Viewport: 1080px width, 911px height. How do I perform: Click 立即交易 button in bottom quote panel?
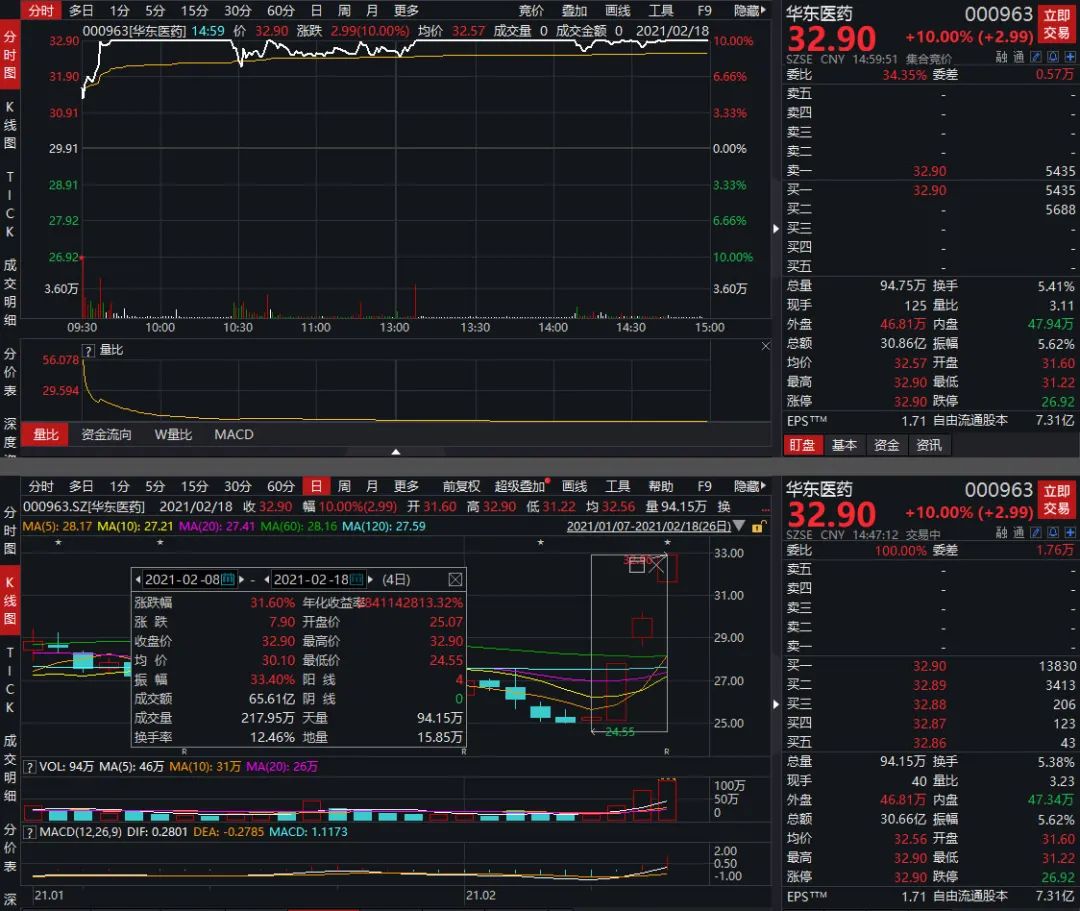click(1057, 500)
